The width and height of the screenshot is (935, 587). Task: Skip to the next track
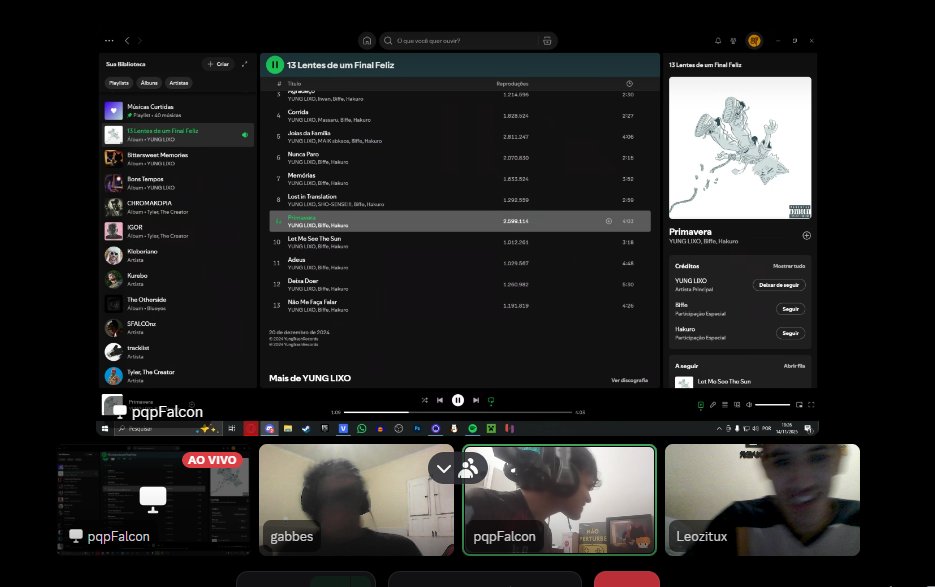click(476, 400)
